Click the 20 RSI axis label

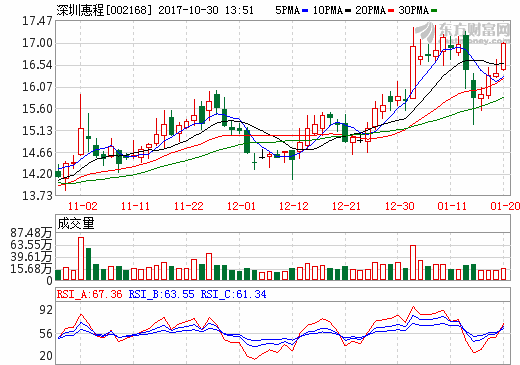(46, 356)
